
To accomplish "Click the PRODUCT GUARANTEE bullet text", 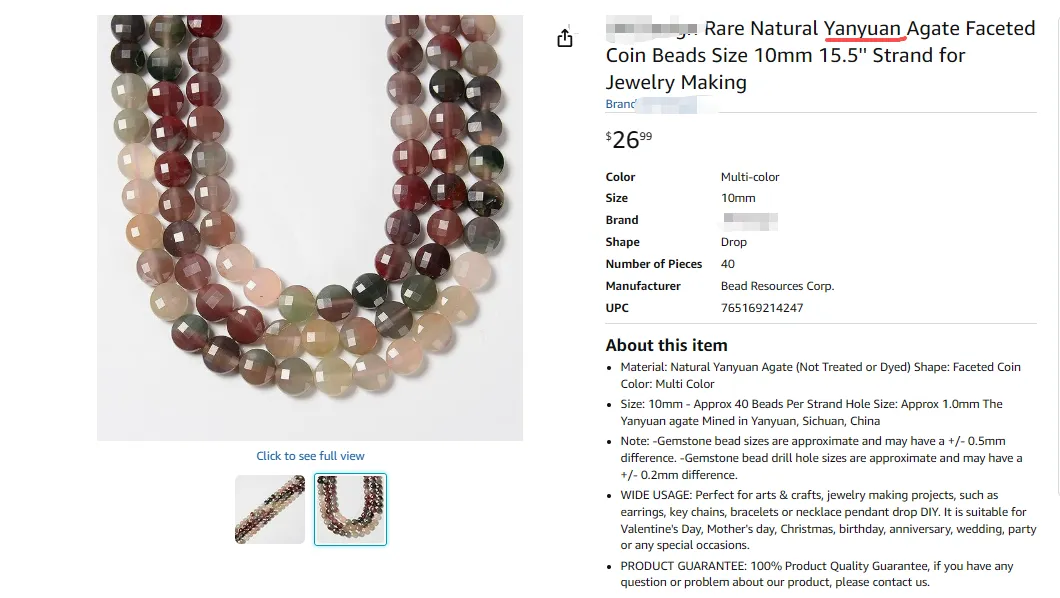I will click(x=817, y=574).
